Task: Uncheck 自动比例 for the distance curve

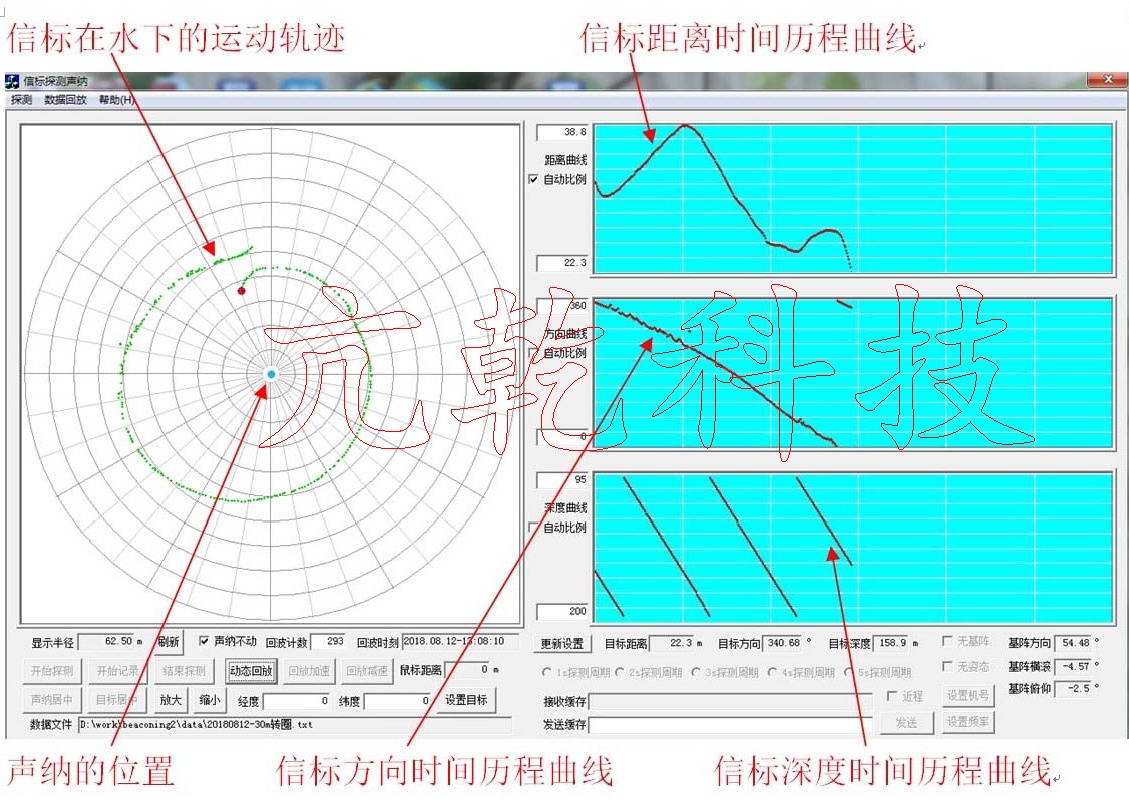Action: click(534, 180)
